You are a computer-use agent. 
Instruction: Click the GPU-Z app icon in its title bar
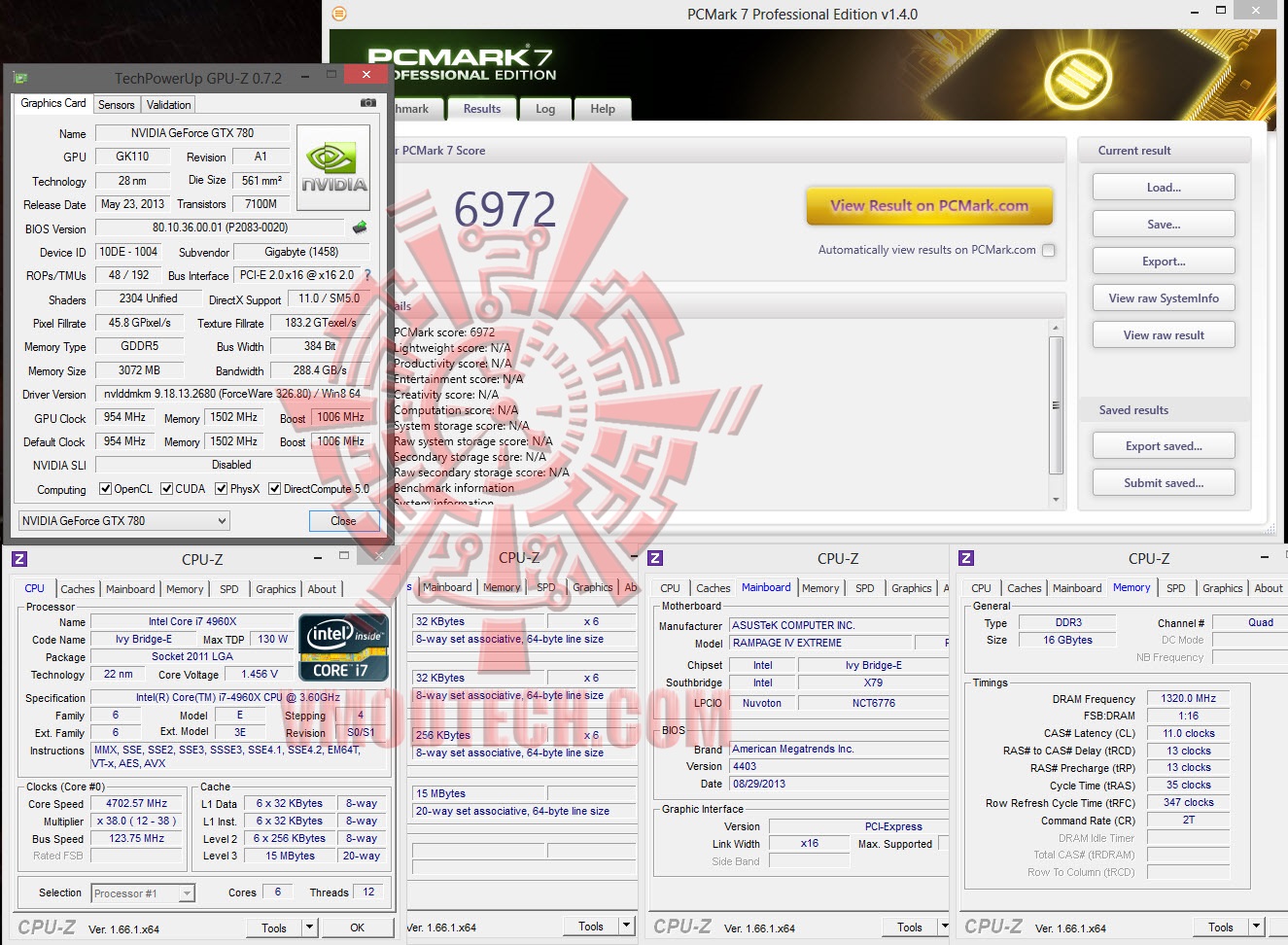tap(20, 78)
